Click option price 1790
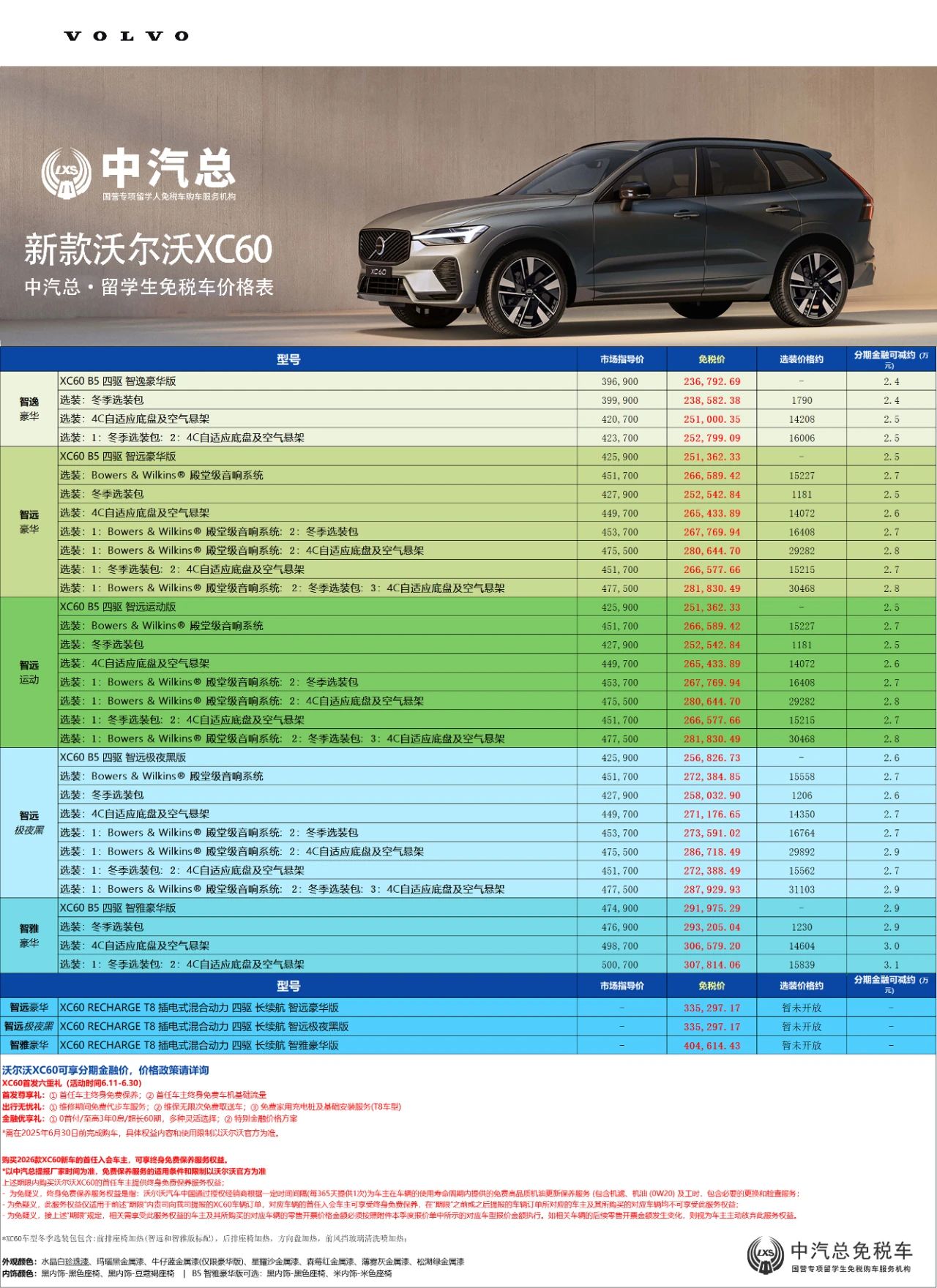This screenshot has height=1288, width=937. tap(802, 400)
